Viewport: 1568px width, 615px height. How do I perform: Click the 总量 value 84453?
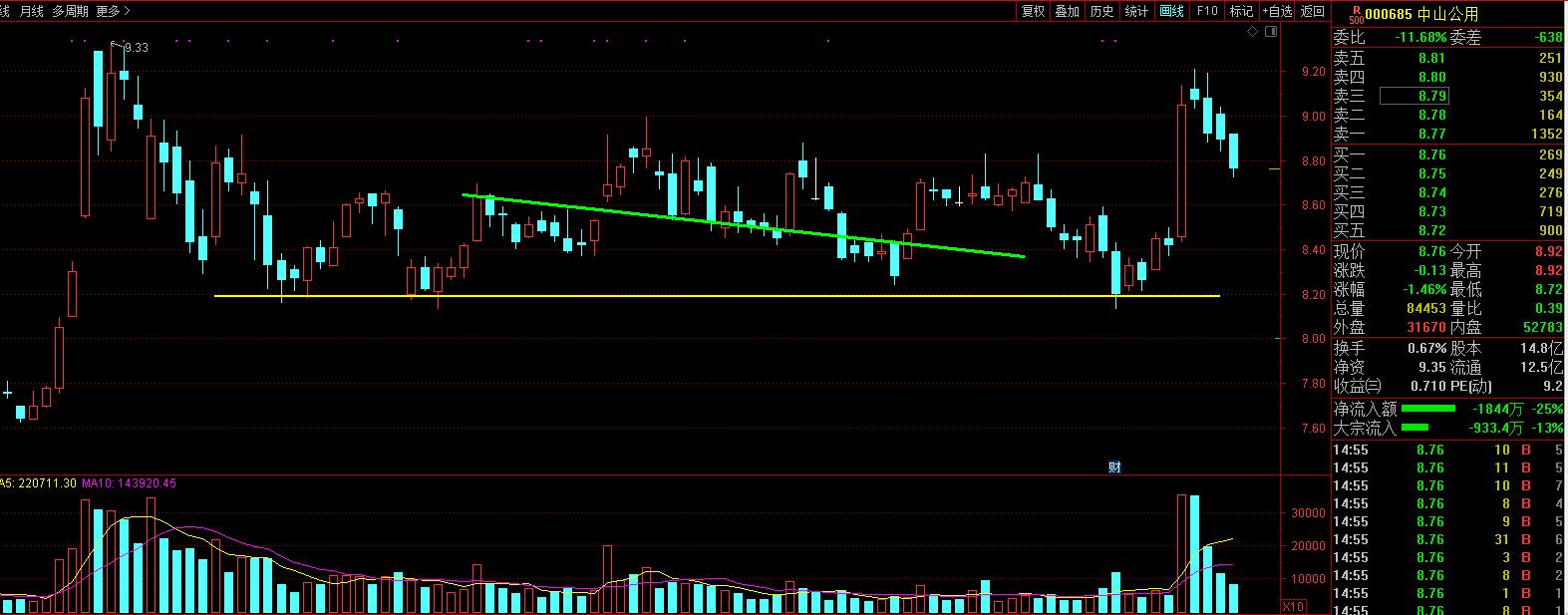[x=1424, y=309]
